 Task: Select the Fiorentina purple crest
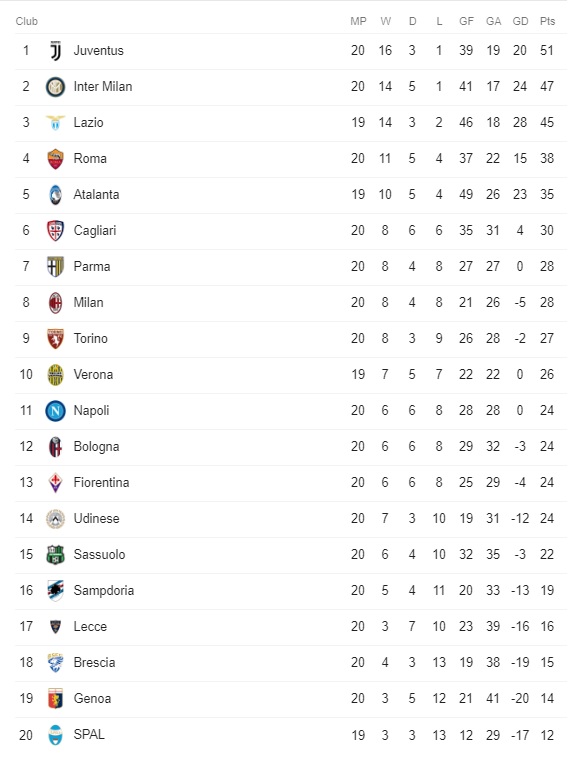56,483
